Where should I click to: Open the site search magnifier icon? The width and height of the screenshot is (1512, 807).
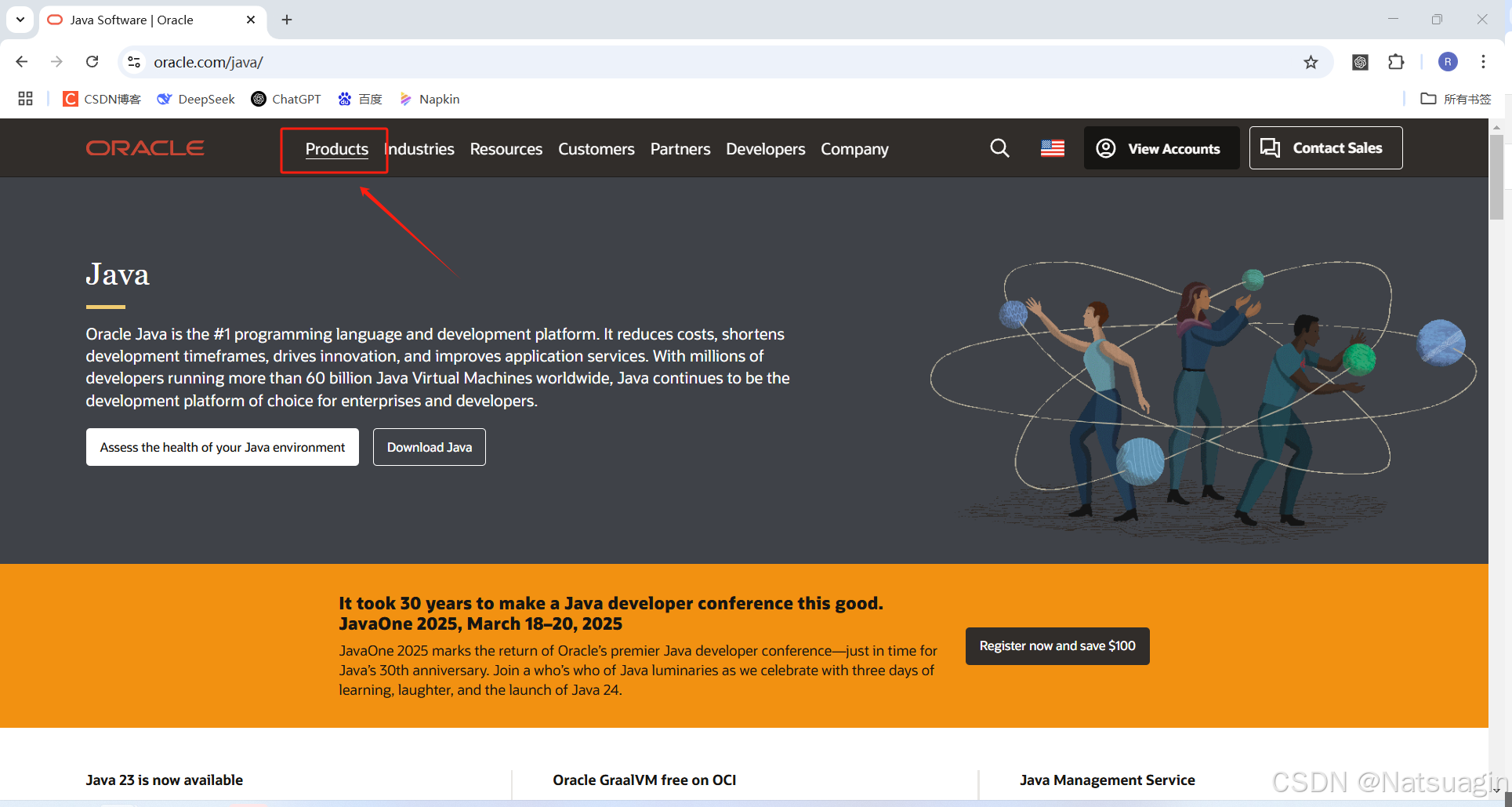pyautogui.click(x=999, y=147)
